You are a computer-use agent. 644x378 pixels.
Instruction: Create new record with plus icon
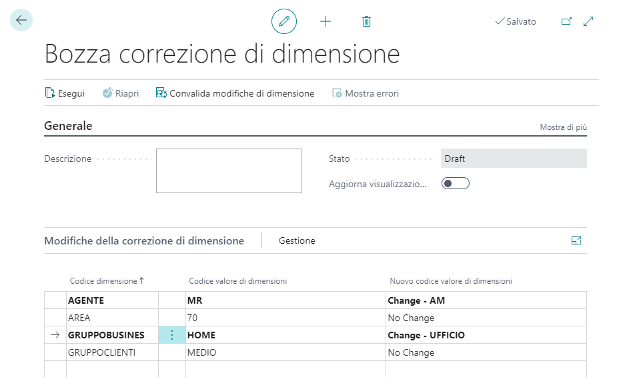(x=325, y=21)
